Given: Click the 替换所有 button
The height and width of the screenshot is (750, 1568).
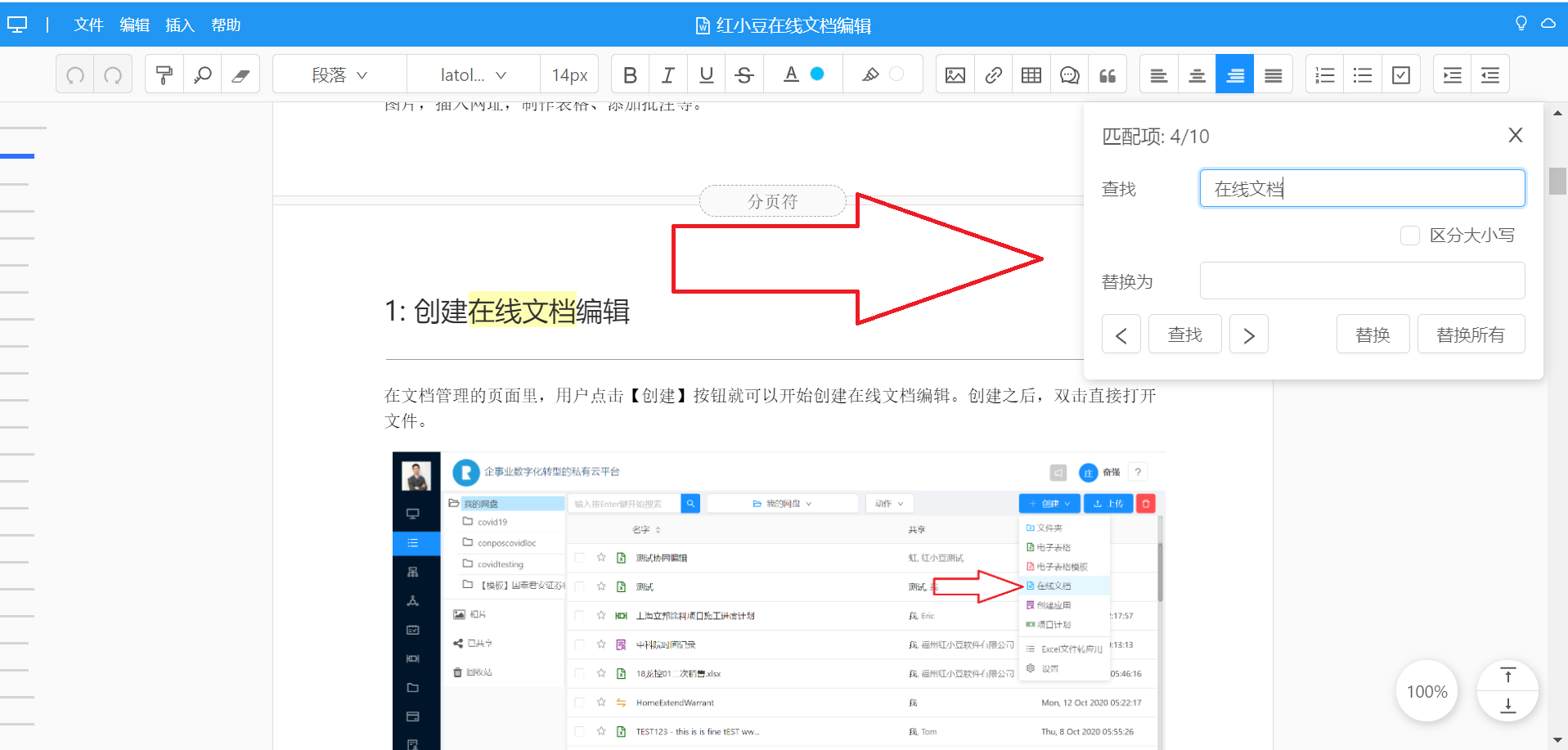Looking at the screenshot, I should [1471, 334].
